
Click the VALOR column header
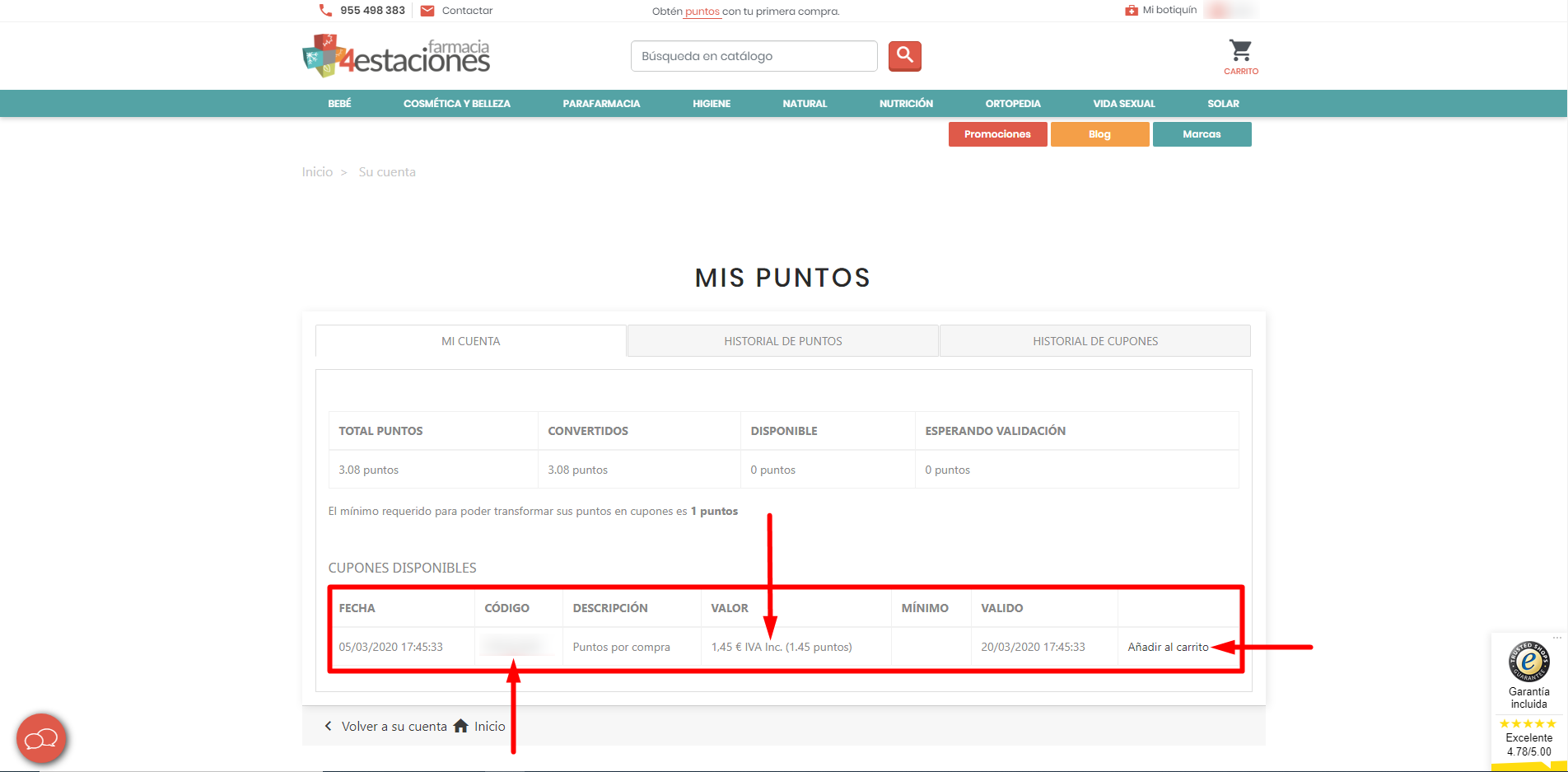tap(730, 608)
